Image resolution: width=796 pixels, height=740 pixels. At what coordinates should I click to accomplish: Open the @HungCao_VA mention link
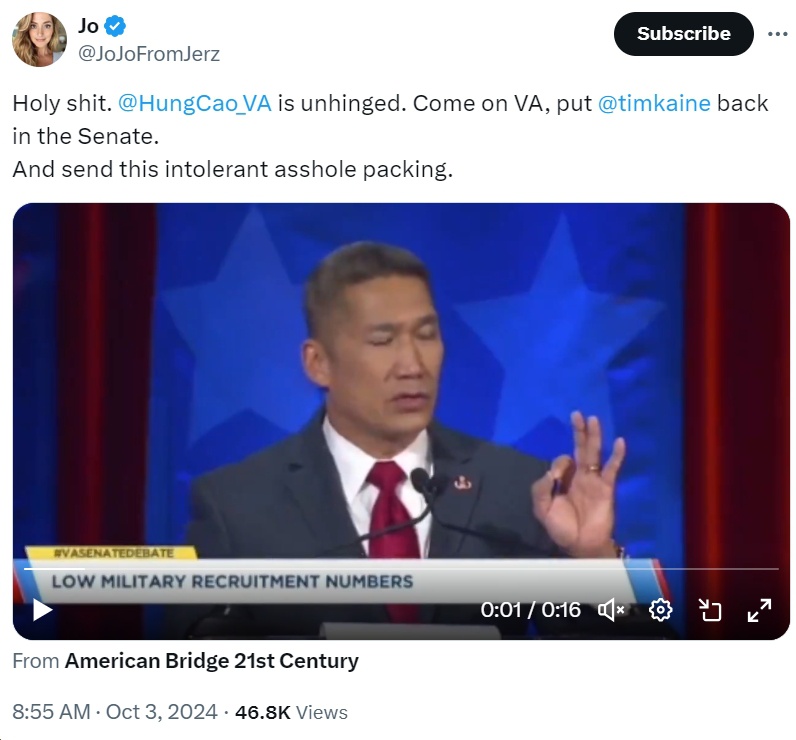[x=195, y=103]
